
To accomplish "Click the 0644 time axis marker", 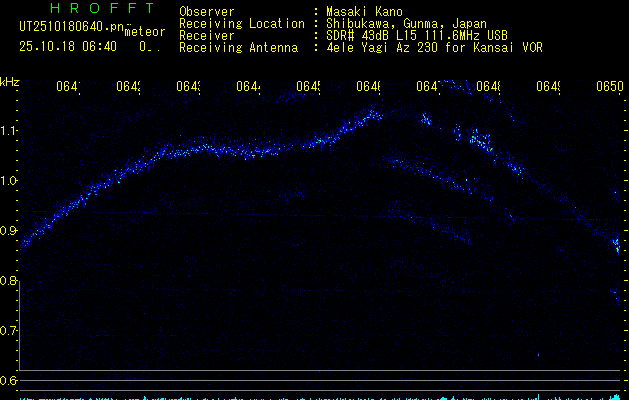I will pos(248,86).
